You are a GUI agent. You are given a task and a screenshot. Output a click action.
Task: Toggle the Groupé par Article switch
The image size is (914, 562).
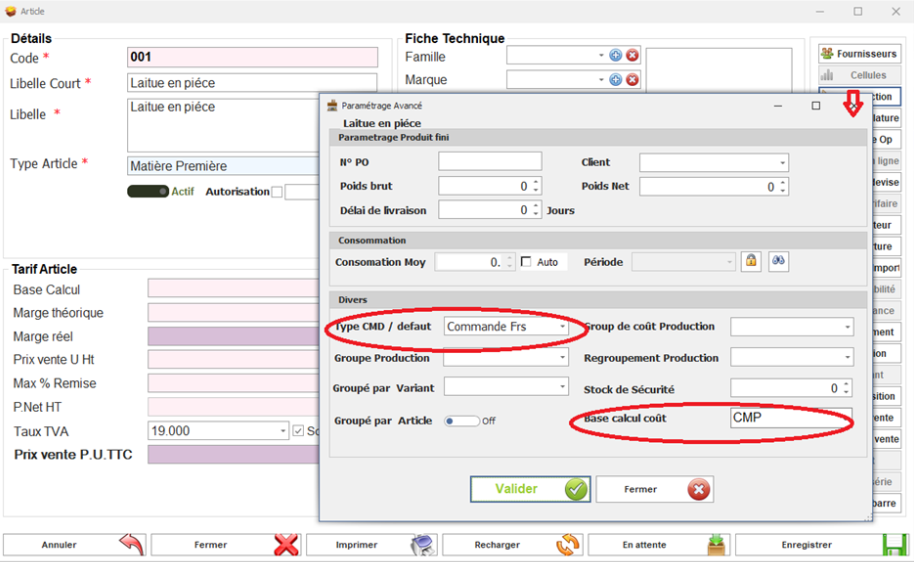pos(461,421)
